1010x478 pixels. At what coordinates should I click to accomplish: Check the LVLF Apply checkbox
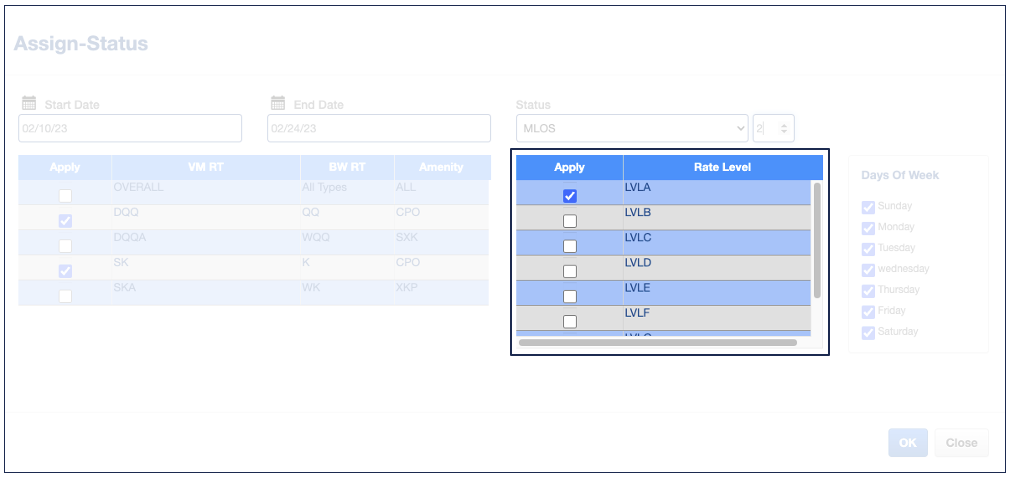coord(570,321)
